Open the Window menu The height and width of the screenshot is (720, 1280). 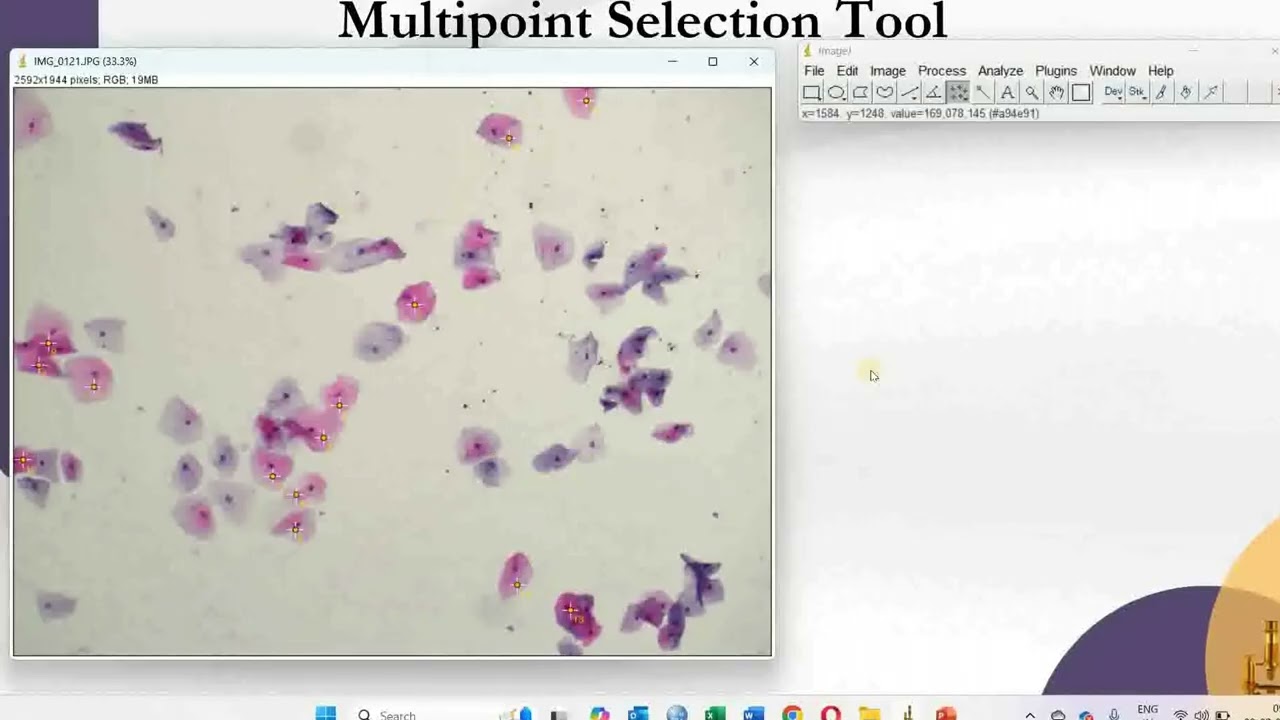(x=1112, y=71)
